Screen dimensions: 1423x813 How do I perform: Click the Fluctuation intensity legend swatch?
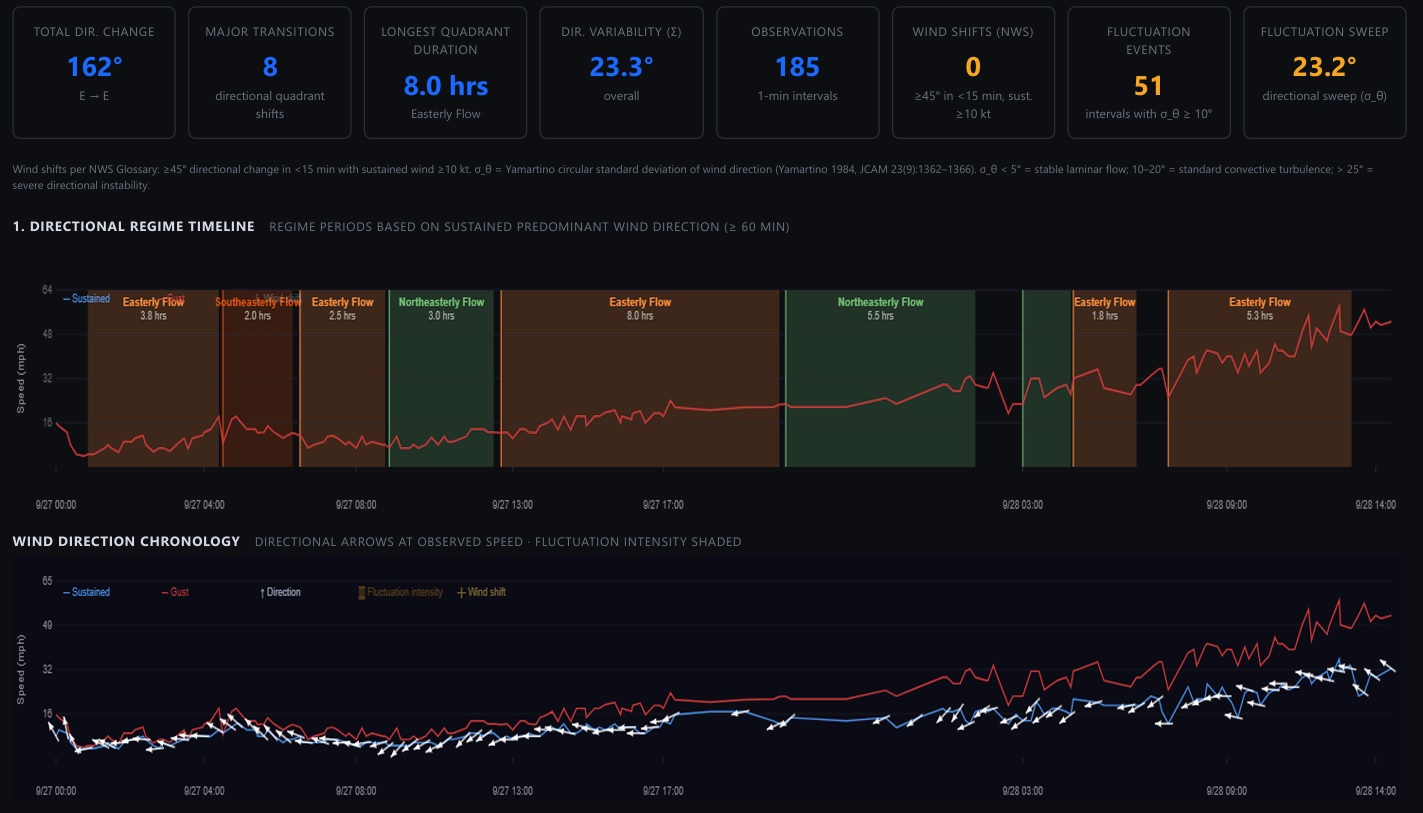point(362,592)
